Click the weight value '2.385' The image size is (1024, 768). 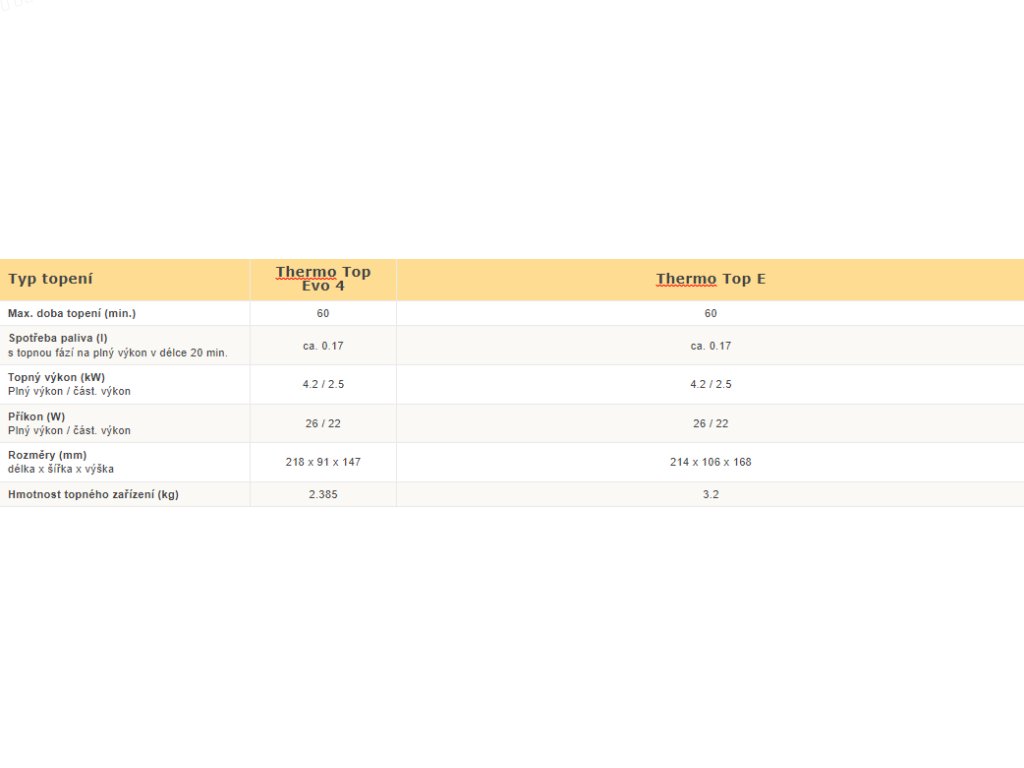323,494
